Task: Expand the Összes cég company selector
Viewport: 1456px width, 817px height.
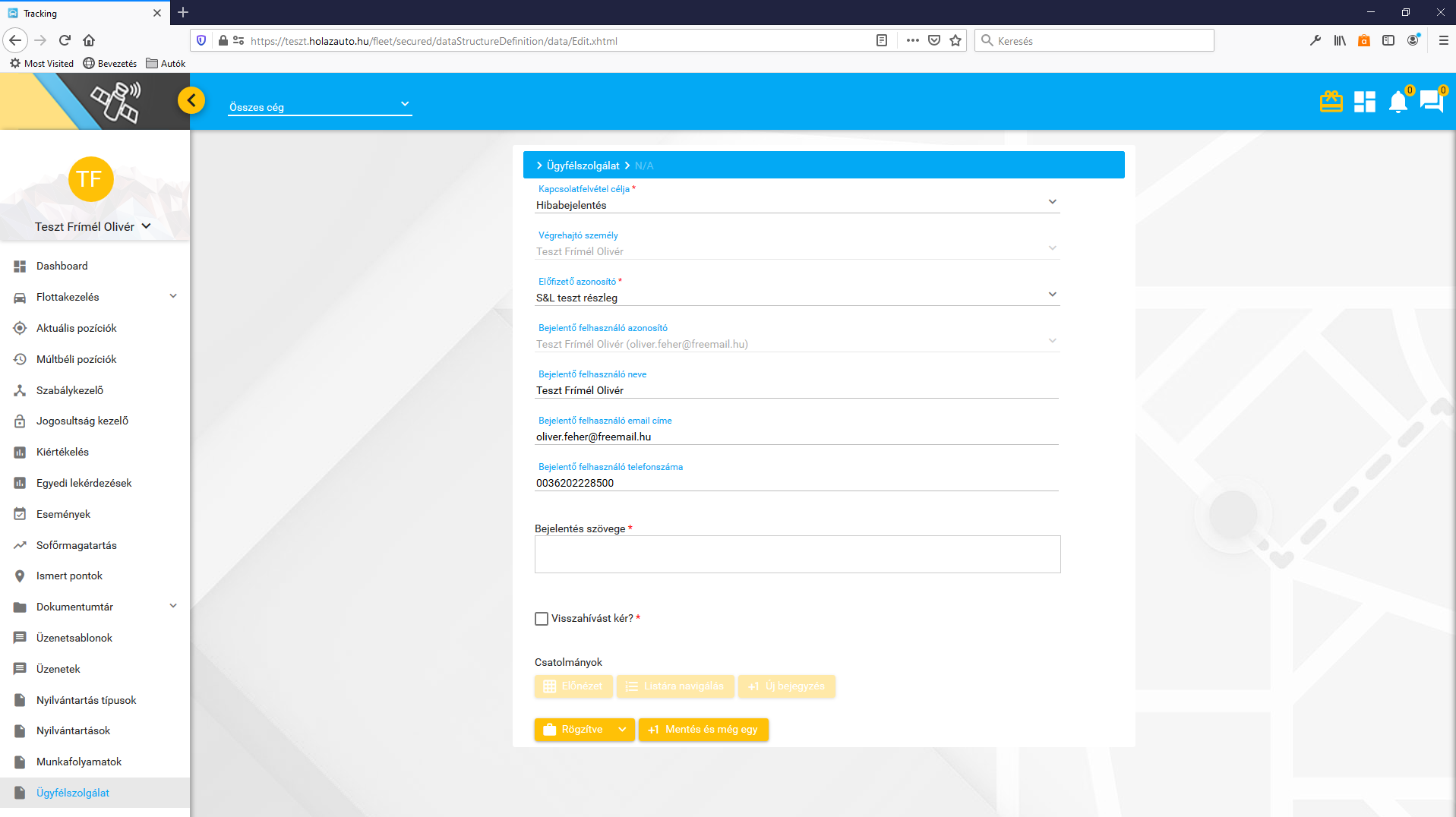Action: (x=320, y=106)
